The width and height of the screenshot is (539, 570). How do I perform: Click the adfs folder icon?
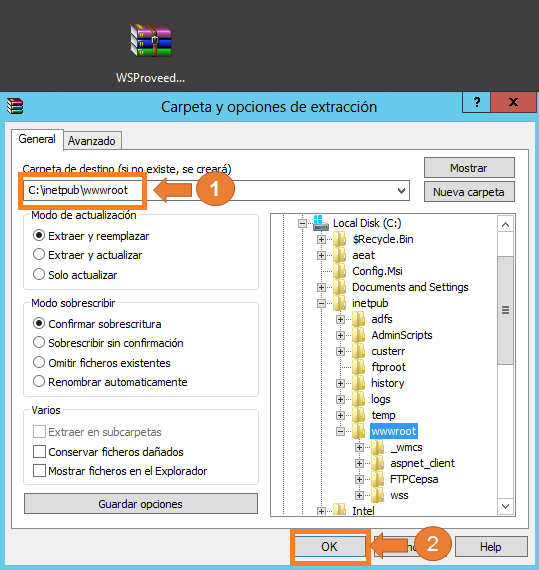tap(358, 319)
